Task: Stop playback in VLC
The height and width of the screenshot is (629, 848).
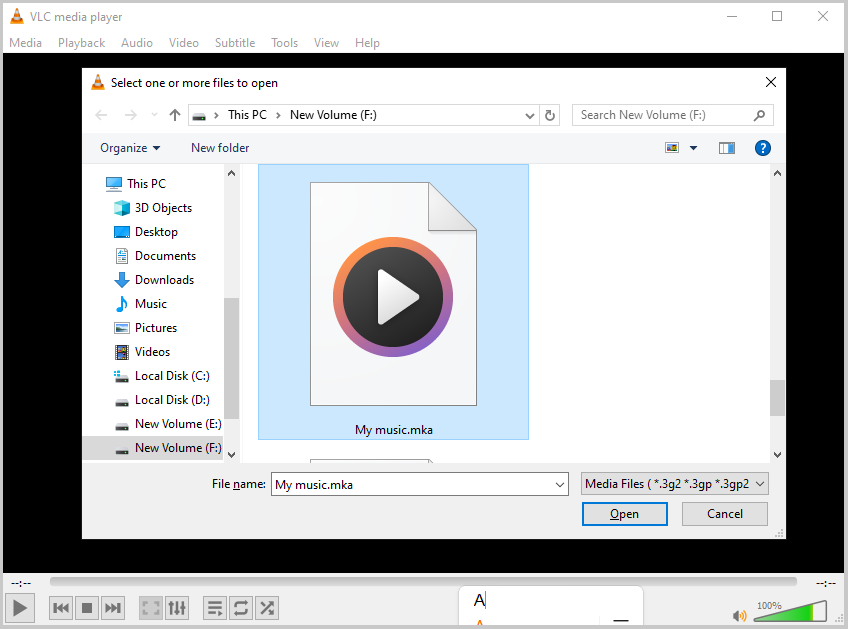Action: click(x=87, y=608)
